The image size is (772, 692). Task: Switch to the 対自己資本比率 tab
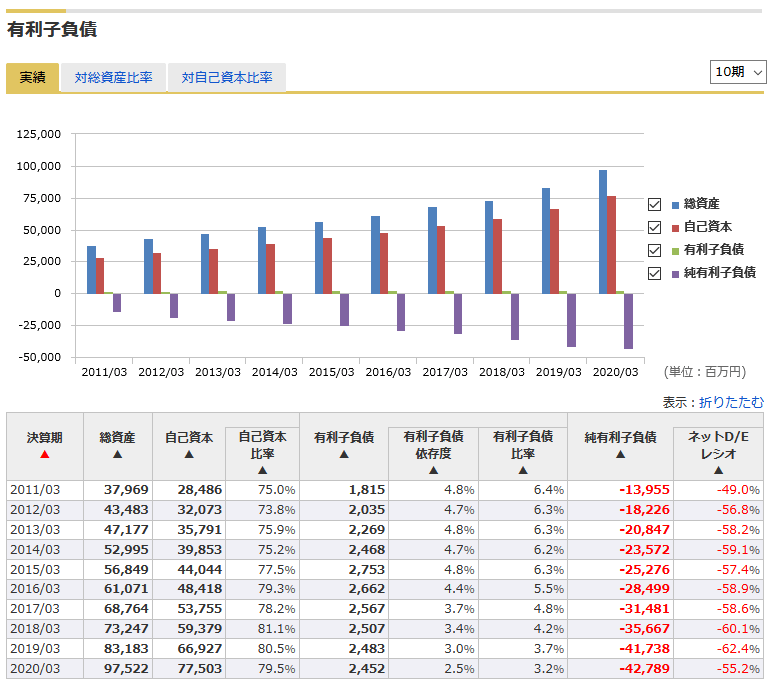[x=226, y=78]
